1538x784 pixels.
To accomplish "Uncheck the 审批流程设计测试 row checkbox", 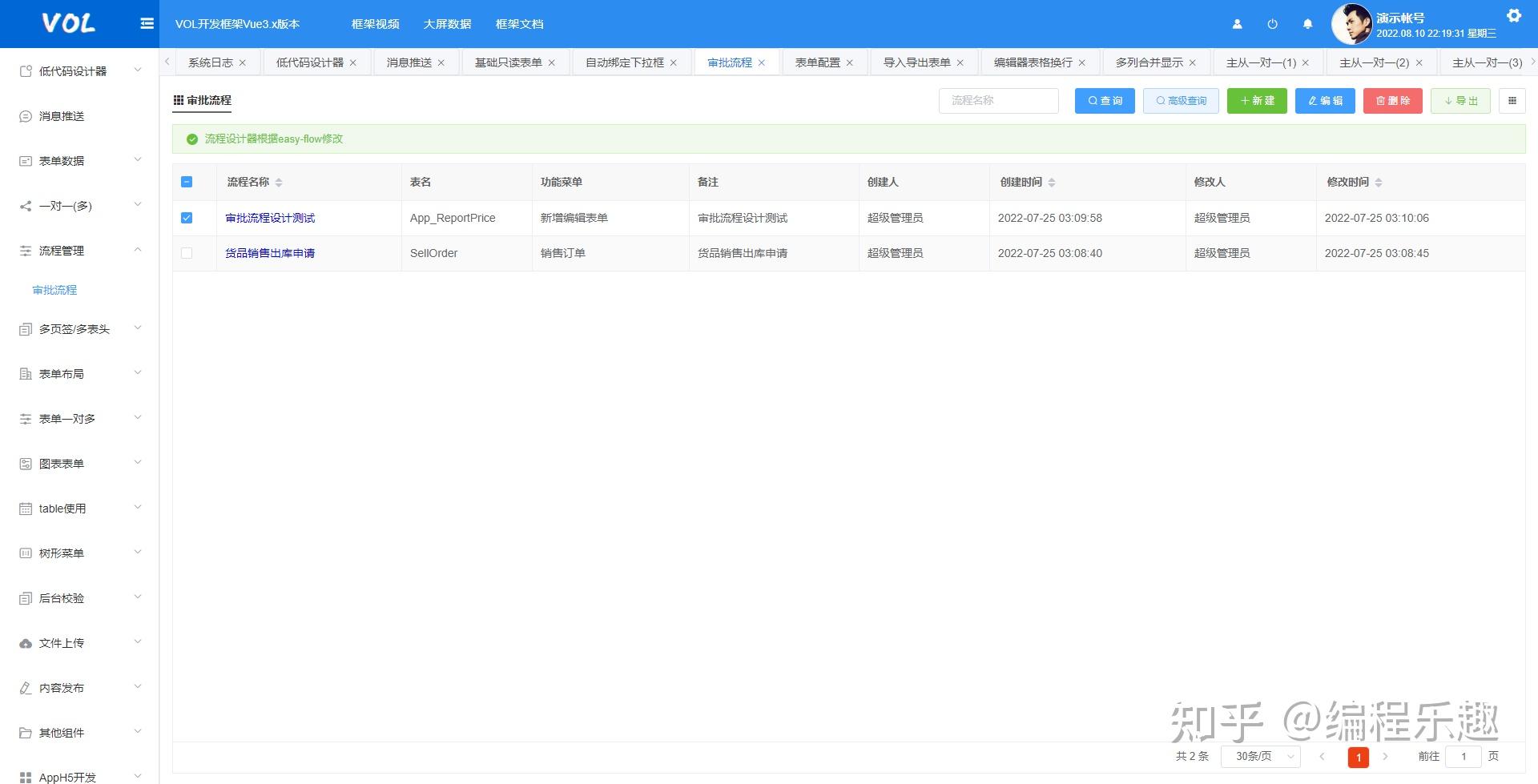I will pyautogui.click(x=187, y=217).
